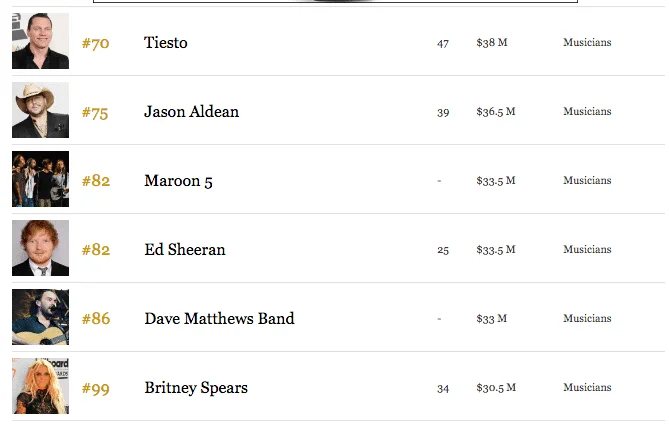
Task: Click Tiesto's profile photo thumbnail
Action: tap(40, 41)
